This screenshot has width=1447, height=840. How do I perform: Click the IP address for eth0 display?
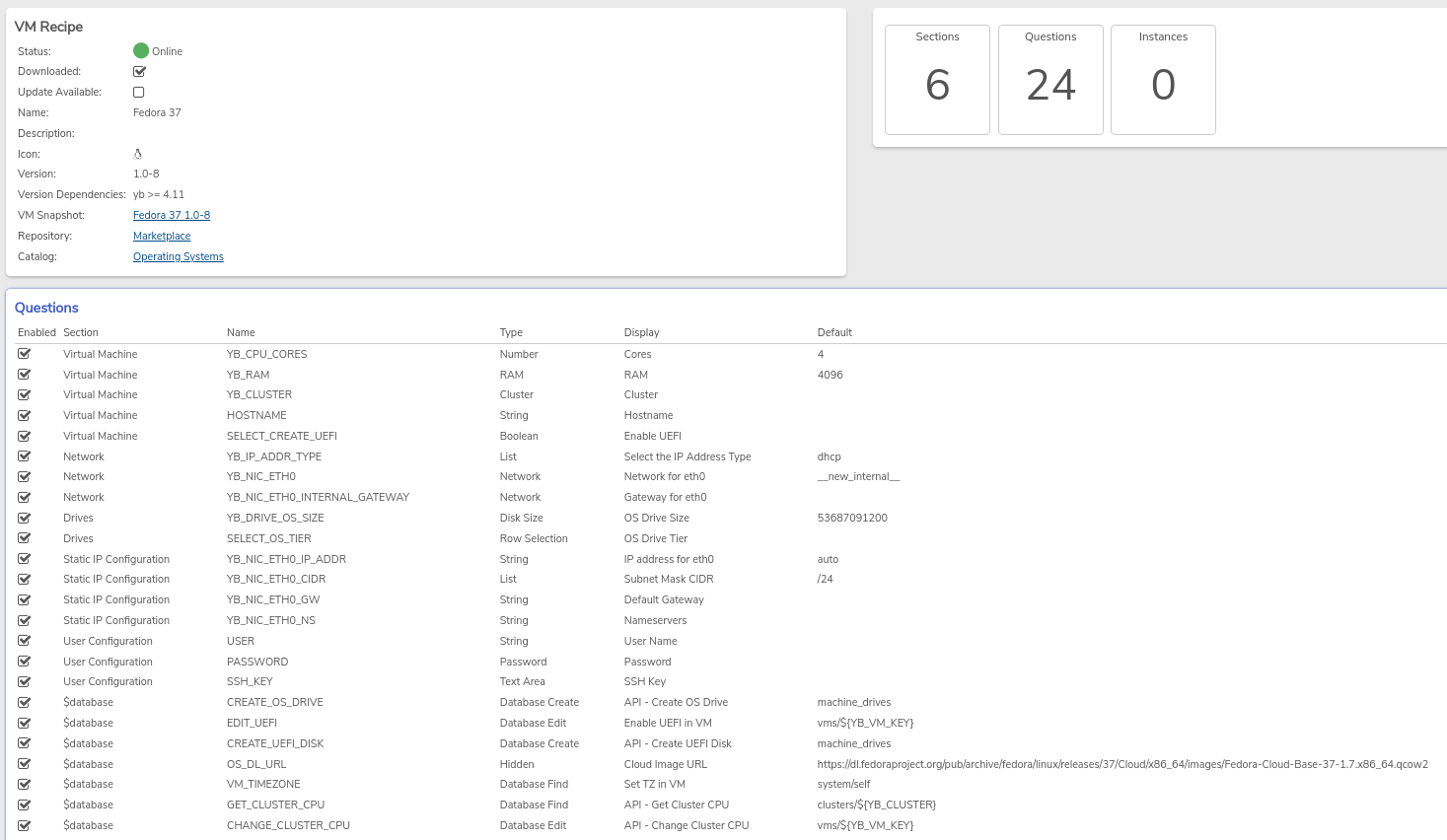click(669, 559)
